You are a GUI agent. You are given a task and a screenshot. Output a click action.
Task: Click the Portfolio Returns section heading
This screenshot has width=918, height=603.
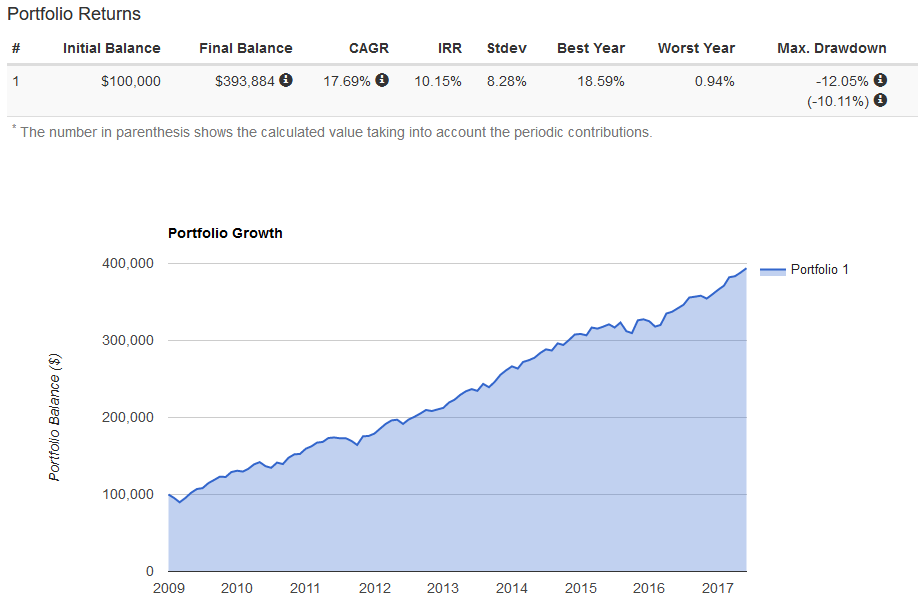coord(74,15)
